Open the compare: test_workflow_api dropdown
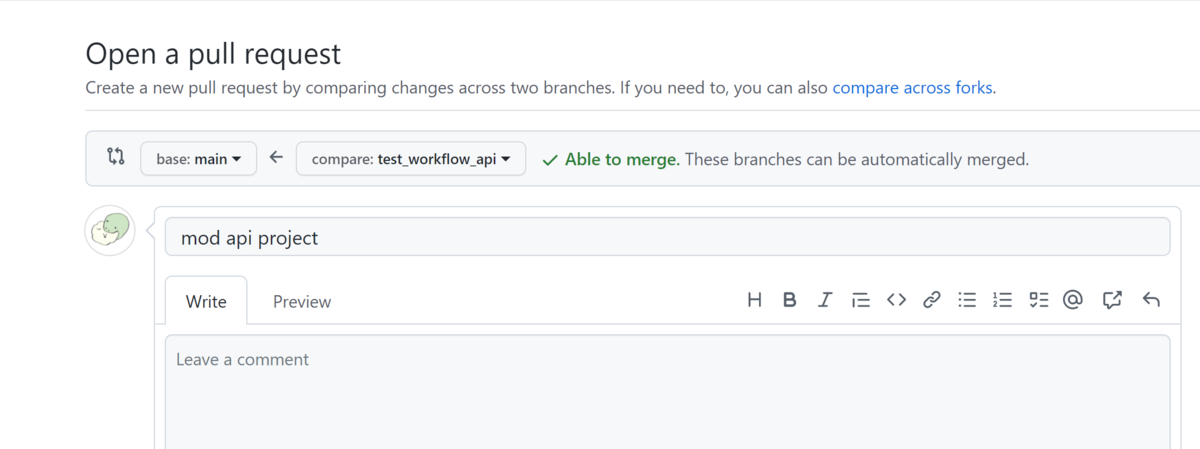Viewport: 1200px width, 449px height. point(411,158)
